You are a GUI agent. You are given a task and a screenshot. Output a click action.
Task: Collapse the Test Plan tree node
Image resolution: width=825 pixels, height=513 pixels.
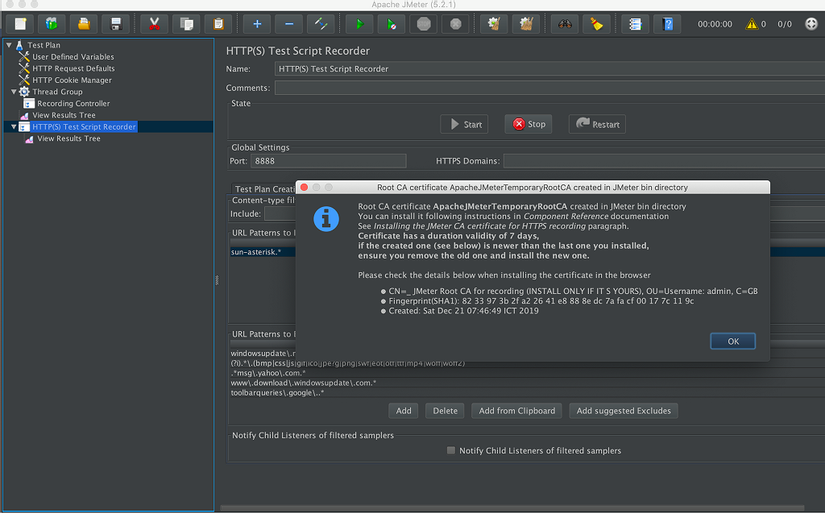(x=9, y=45)
